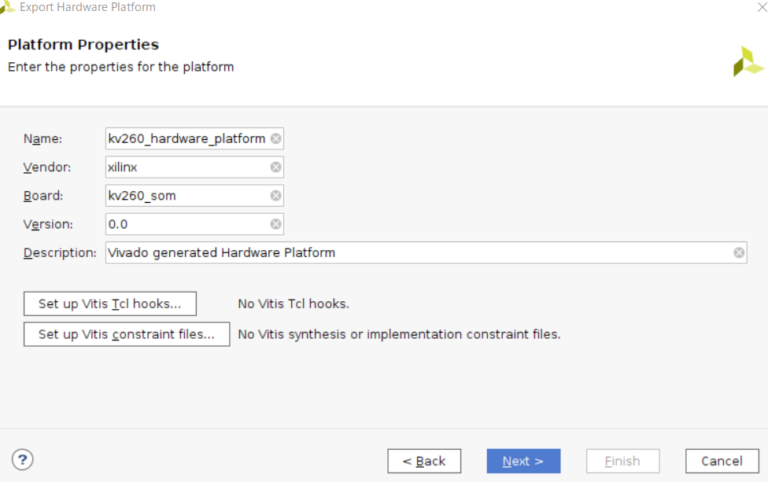Cancel the platform export wizard
This screenshot has width=768, height=482.
coord(721,461)
